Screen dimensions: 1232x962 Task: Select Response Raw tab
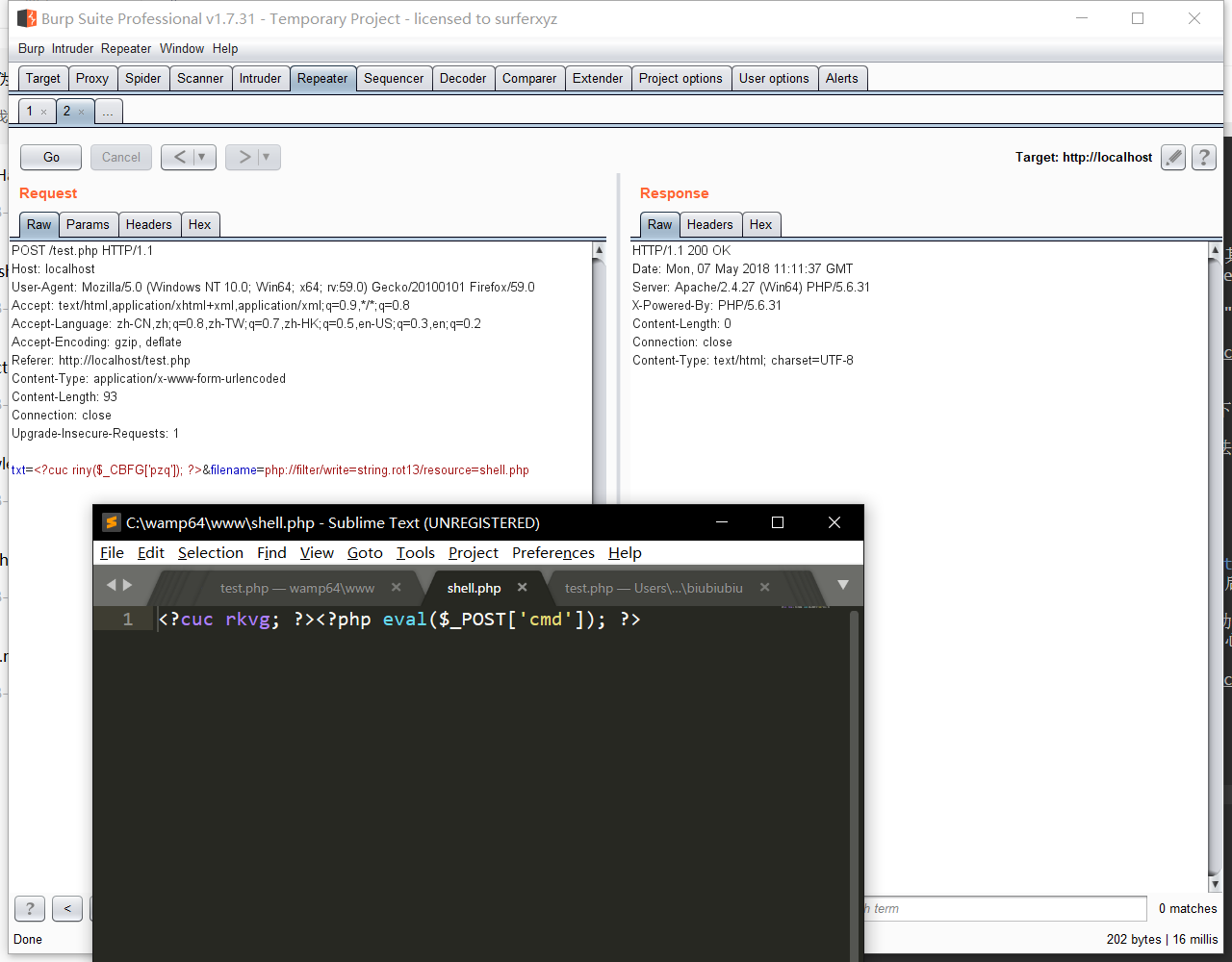coord(660,224)
